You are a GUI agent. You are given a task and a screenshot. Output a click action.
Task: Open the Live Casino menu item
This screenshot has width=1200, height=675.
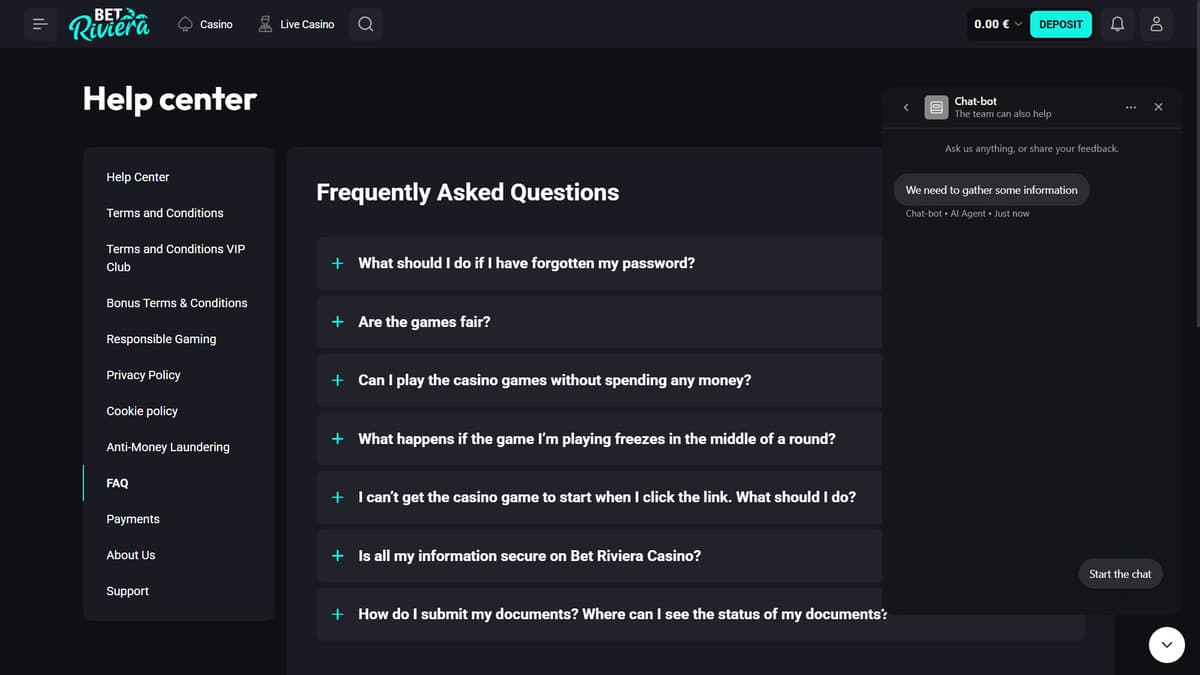296,24
